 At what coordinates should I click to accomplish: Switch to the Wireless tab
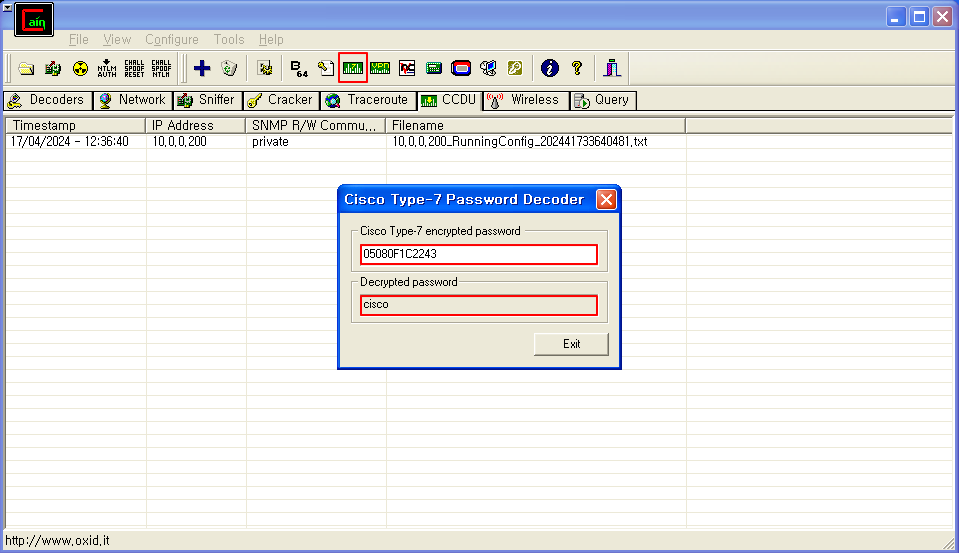526,100
